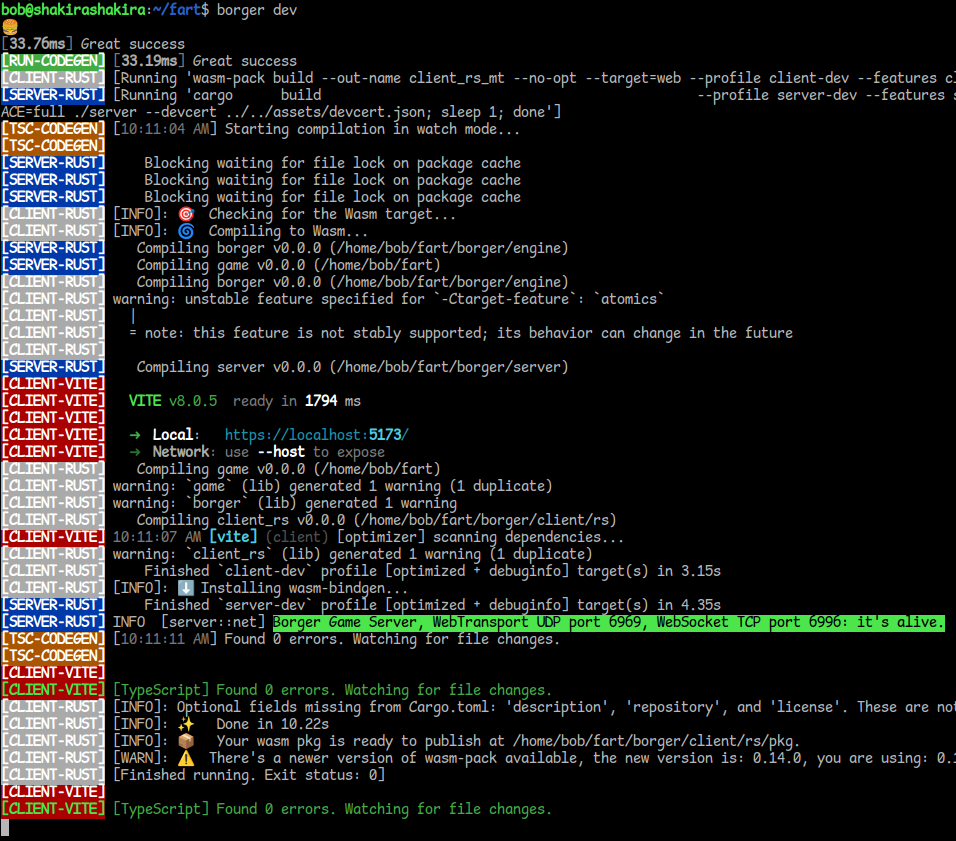Collapse the SERVER-RUST entry next to the green message

point(53,621)
